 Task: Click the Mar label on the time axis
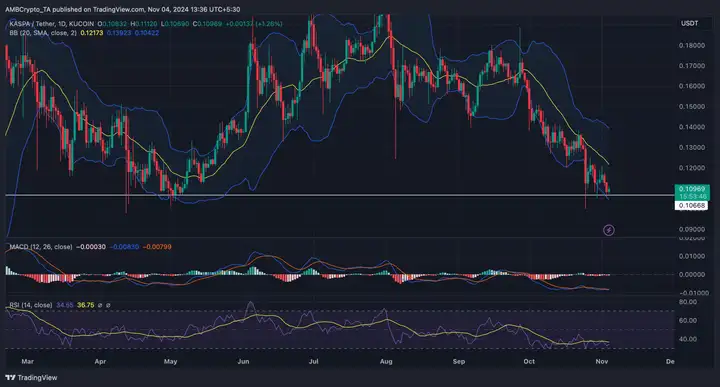[28, 361]
